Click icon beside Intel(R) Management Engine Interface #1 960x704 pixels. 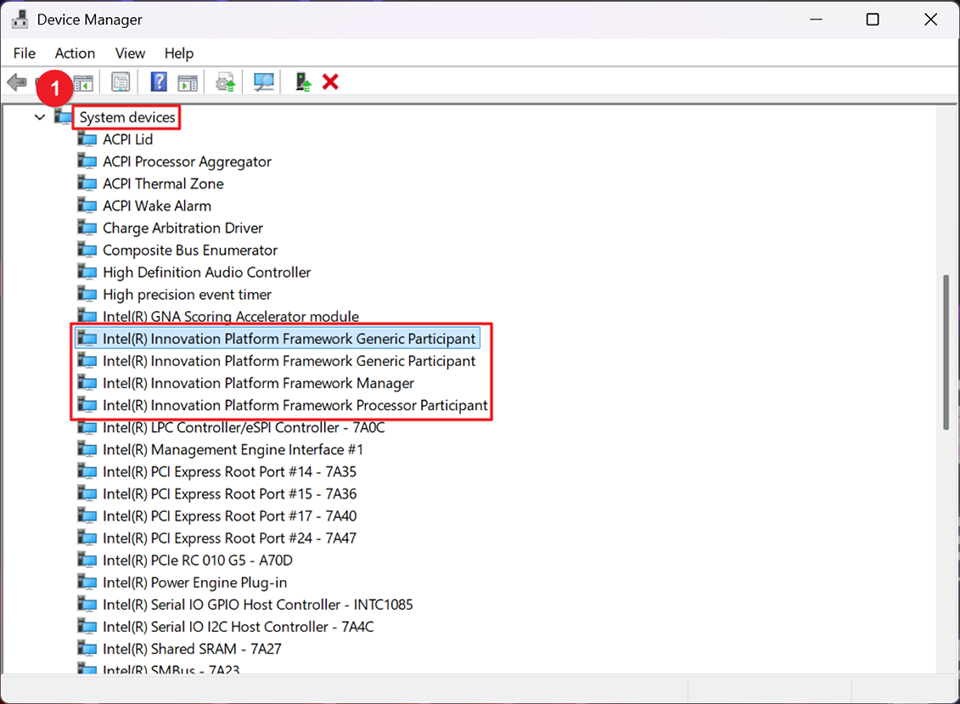pyautogui.click(x=88, y=449)
